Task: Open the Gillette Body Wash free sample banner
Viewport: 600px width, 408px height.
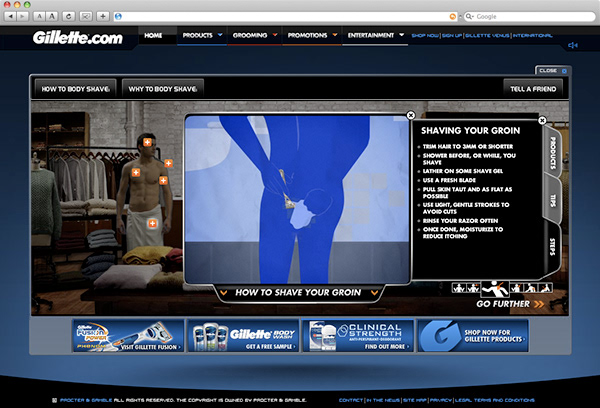Action: click(243, 336)
